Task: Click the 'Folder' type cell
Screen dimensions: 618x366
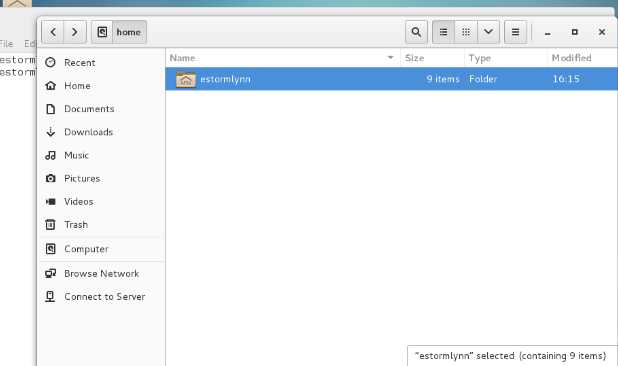Action: click(483, 79)
